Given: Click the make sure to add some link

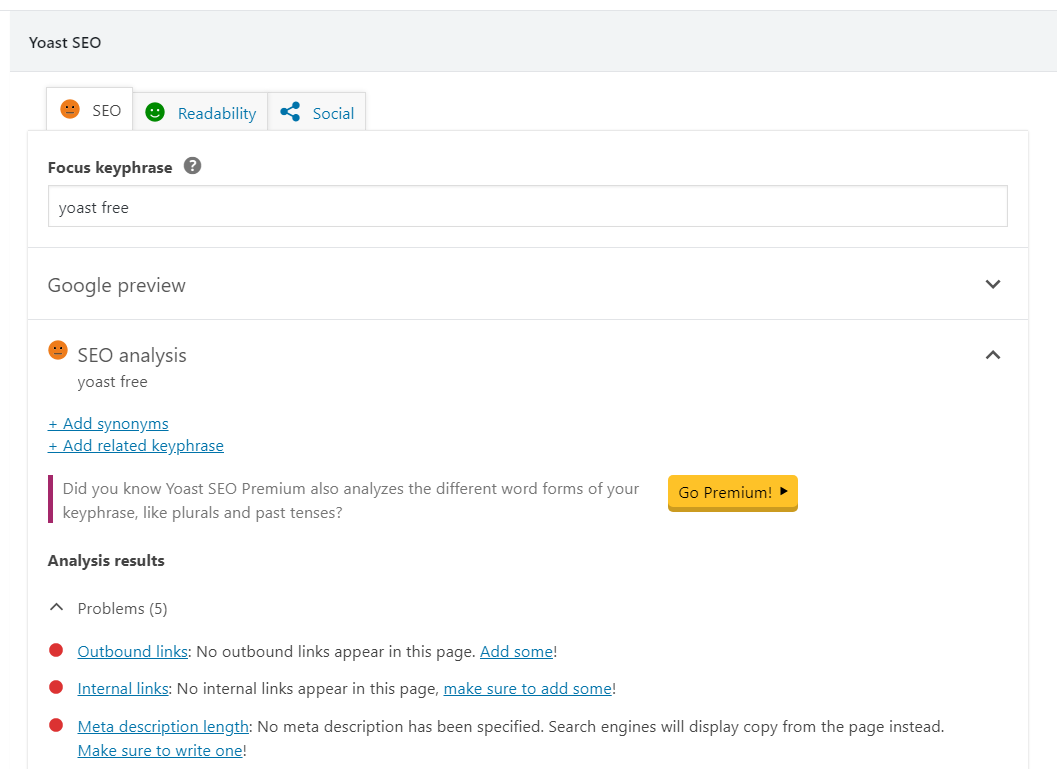Looking at the screenshot, I should pyautogui.click(x=528, y=689).
